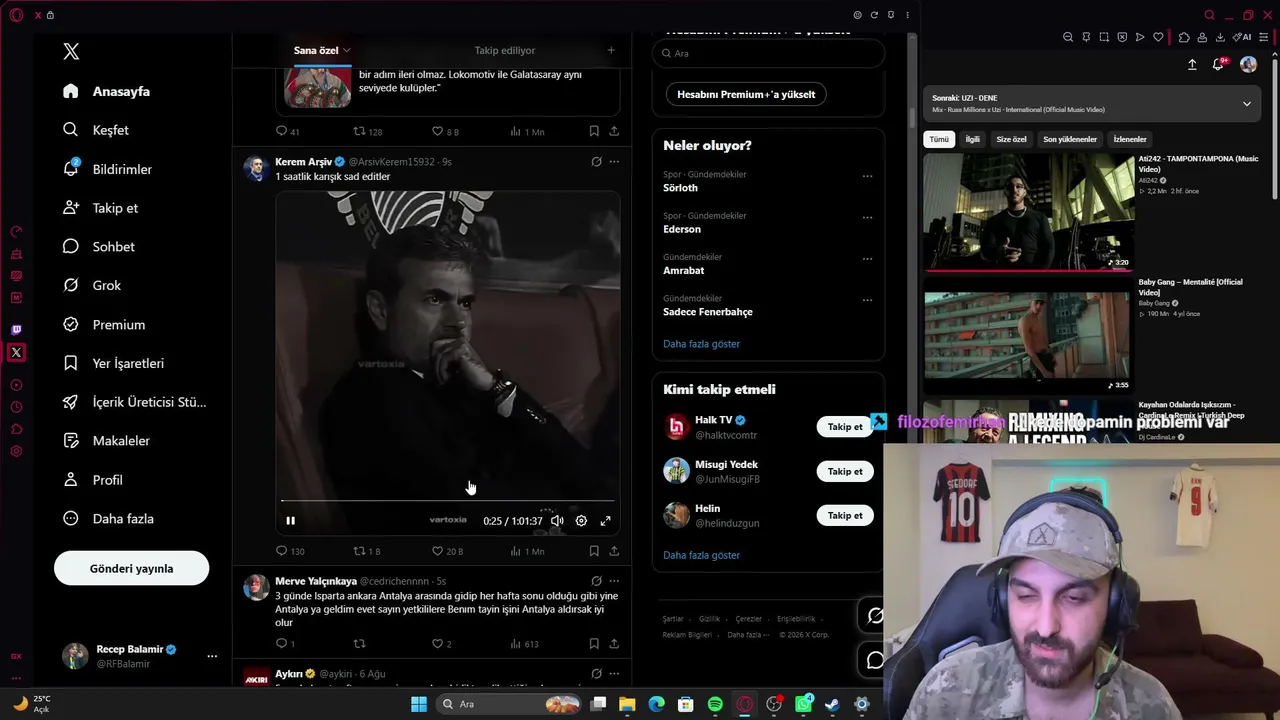Like the post with 8 B likes
Screen dimensions: 1280x720
445,131
